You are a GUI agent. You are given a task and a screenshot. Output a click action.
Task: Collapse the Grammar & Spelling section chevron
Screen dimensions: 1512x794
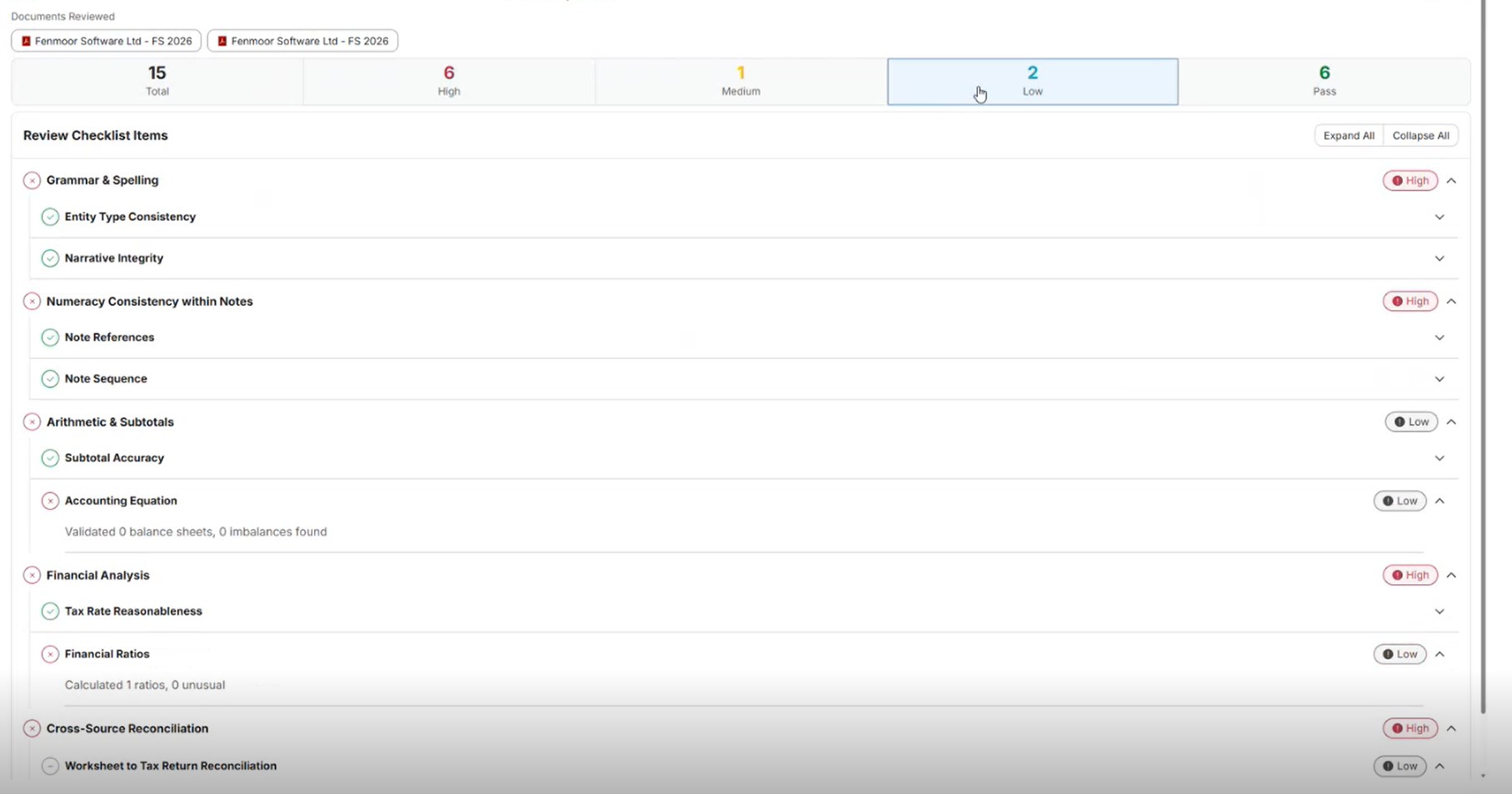[x=1451, y=181]
